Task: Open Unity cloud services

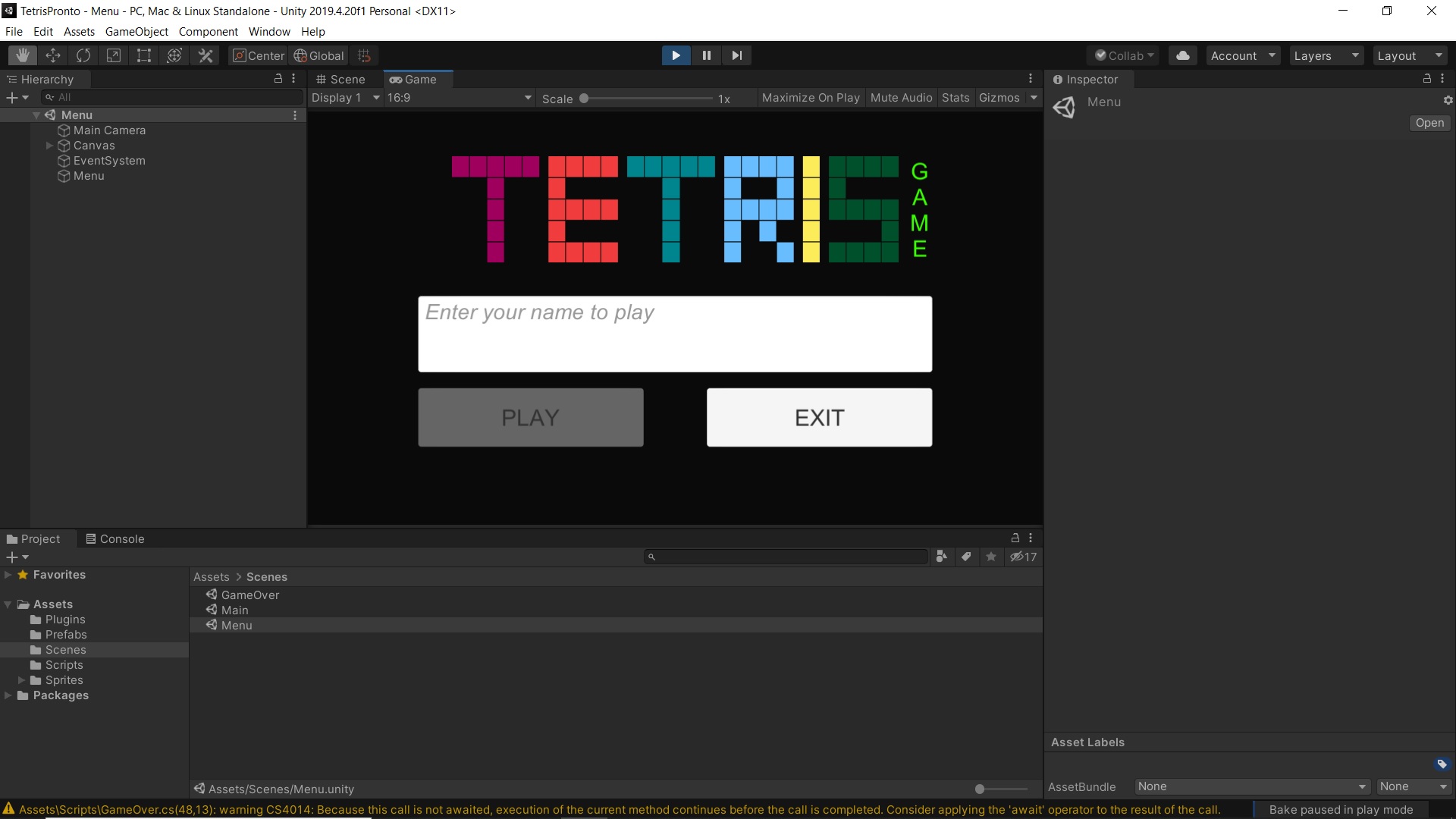Action: [x=1183, y=55]
